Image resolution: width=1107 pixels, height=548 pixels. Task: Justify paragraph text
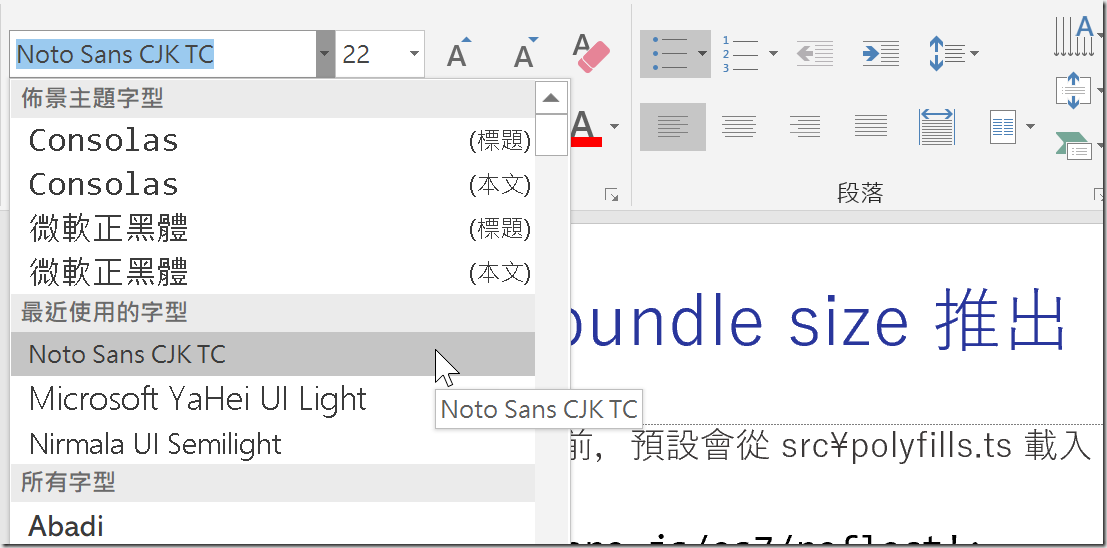click(x=870, y=127)
